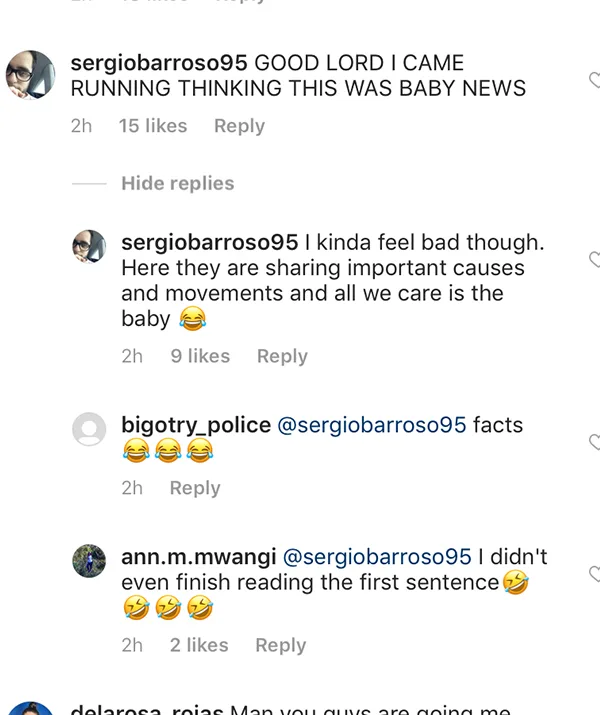Collapse the thread with Hide replies
This screenshot has height=715, width=600.
point(177,184)
